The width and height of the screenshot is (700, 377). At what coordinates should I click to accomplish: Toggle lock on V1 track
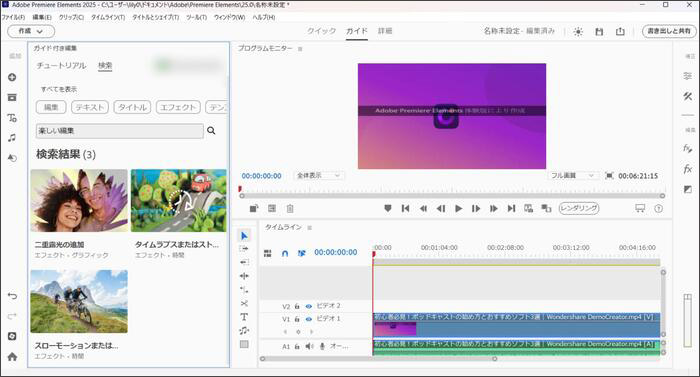point(297,319)
